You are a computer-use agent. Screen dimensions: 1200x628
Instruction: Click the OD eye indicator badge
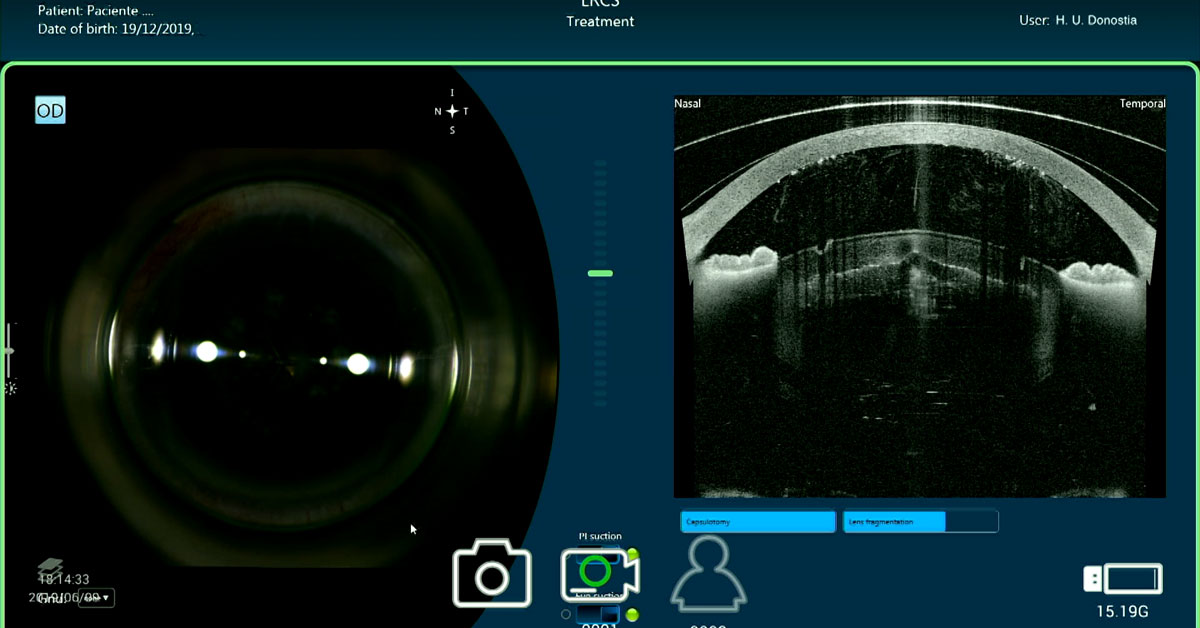pos(50,110)
